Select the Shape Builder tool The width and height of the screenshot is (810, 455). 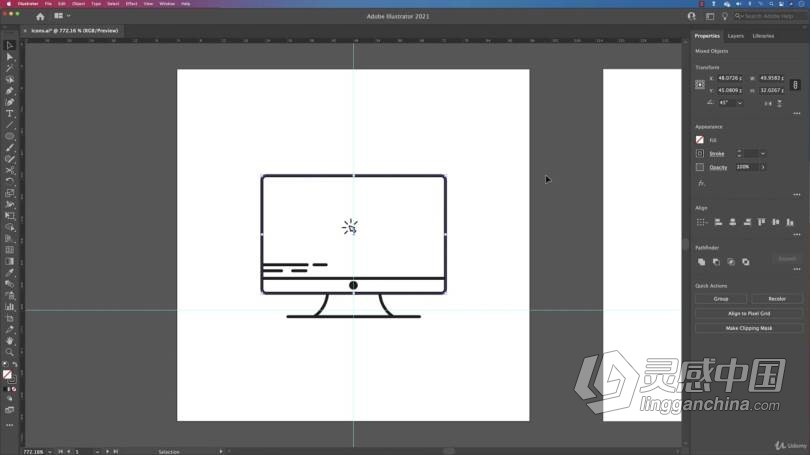tap(10, 227)
